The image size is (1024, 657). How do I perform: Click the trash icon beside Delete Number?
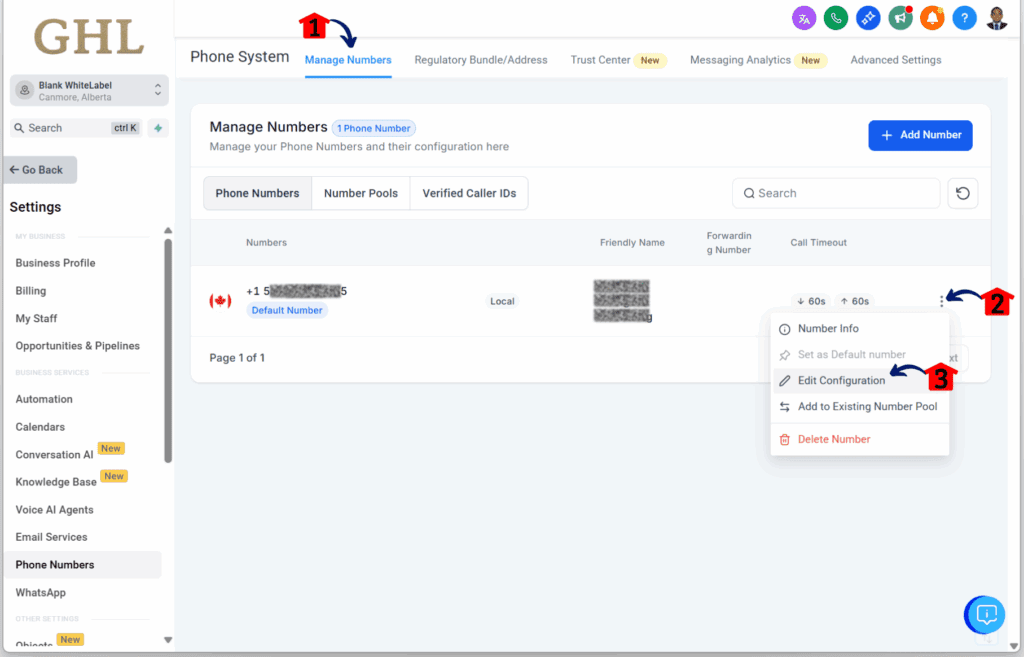coord(784,440)
